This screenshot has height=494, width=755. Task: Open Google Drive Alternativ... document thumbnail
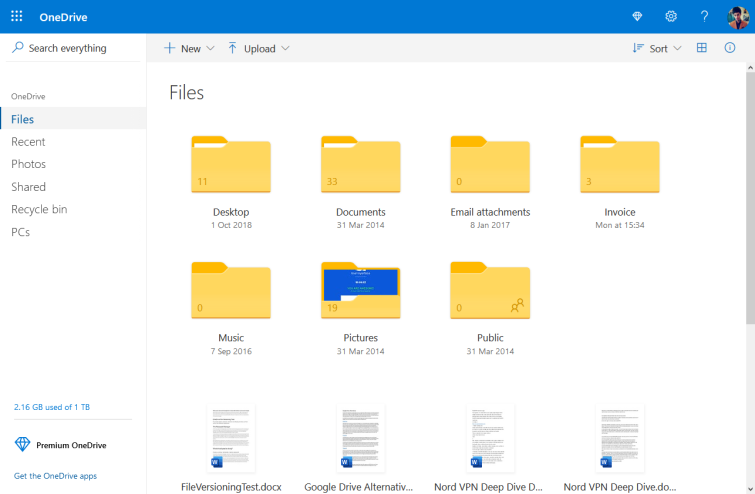click(361, 438)
